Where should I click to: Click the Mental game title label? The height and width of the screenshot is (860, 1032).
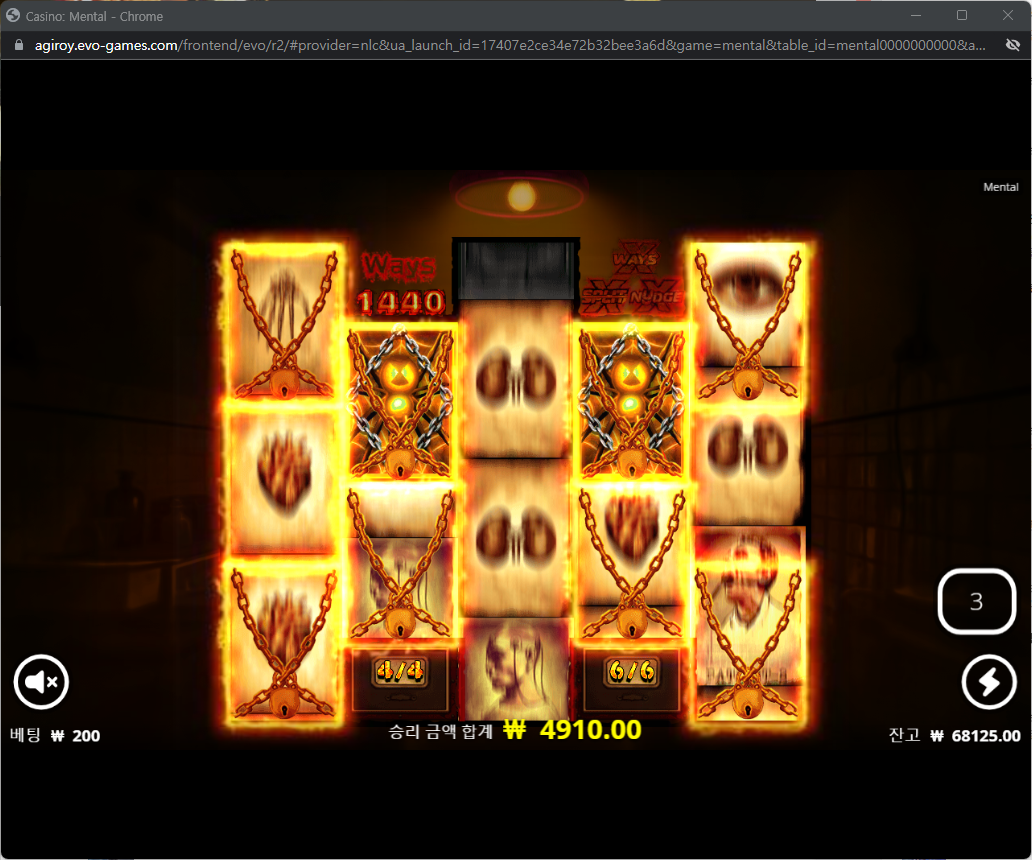(1000, 187)
